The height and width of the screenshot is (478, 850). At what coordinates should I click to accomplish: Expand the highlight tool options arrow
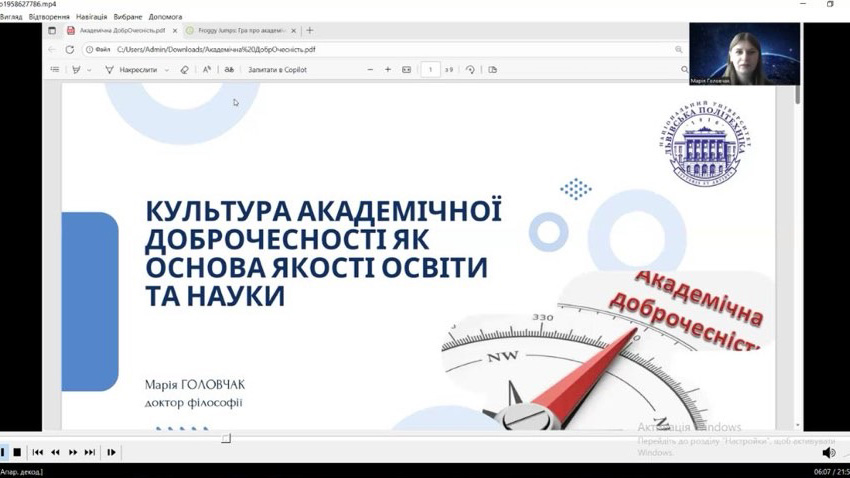pyautogui.click(x=89, y=70)
